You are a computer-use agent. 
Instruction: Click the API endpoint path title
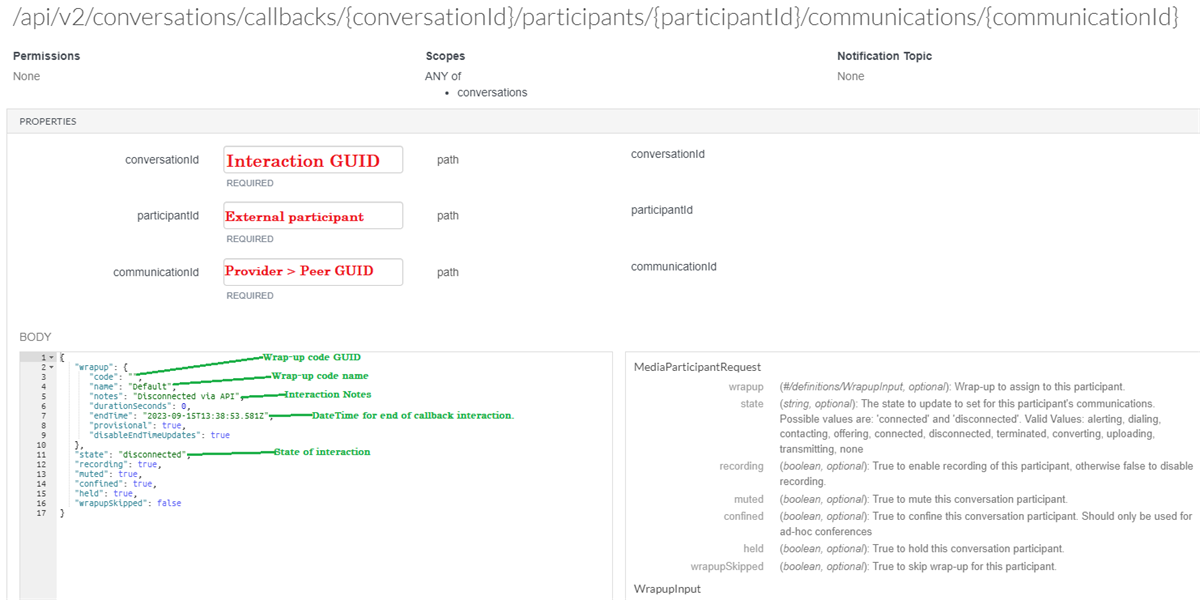click(593, 17)
